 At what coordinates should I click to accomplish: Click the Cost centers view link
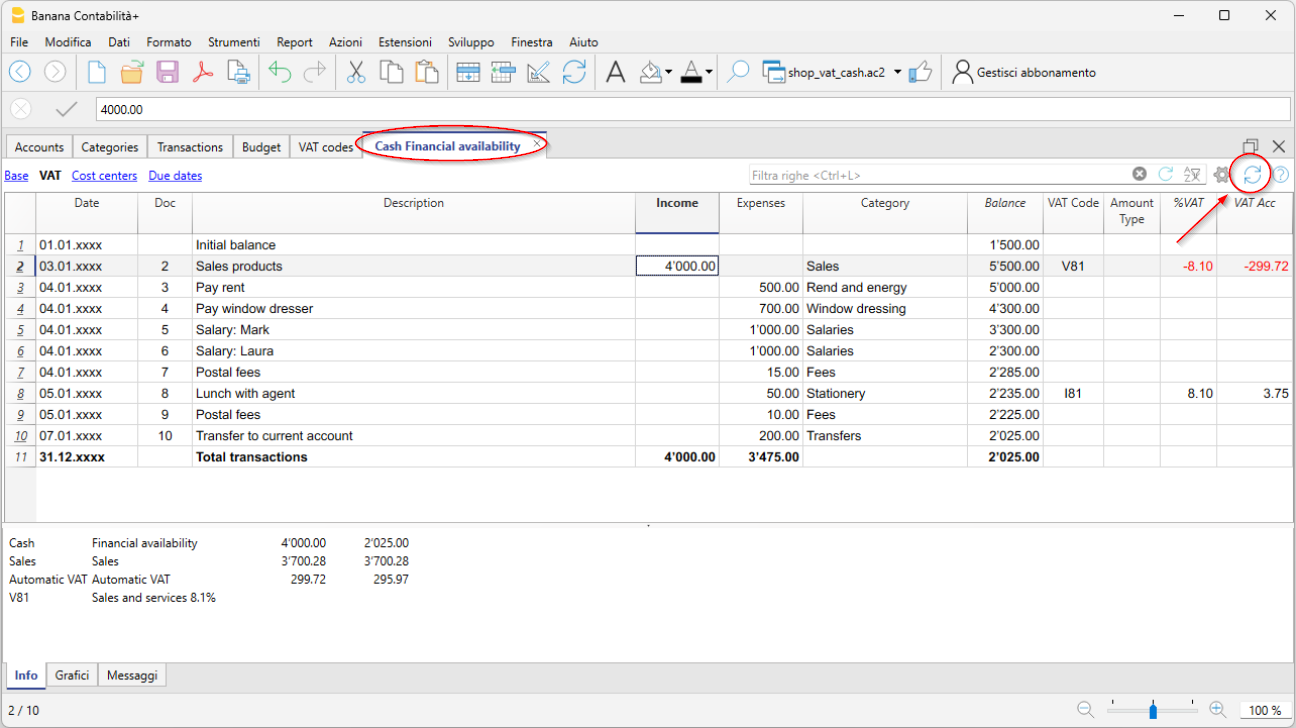pyautogui.click(x=104, y=176)
